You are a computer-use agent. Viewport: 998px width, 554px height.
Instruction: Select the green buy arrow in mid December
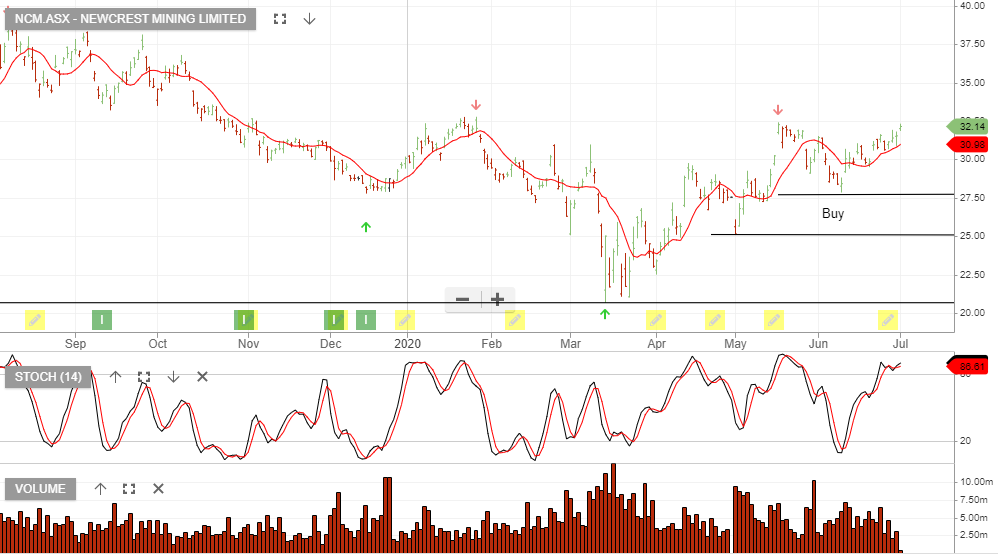(365, 227)
